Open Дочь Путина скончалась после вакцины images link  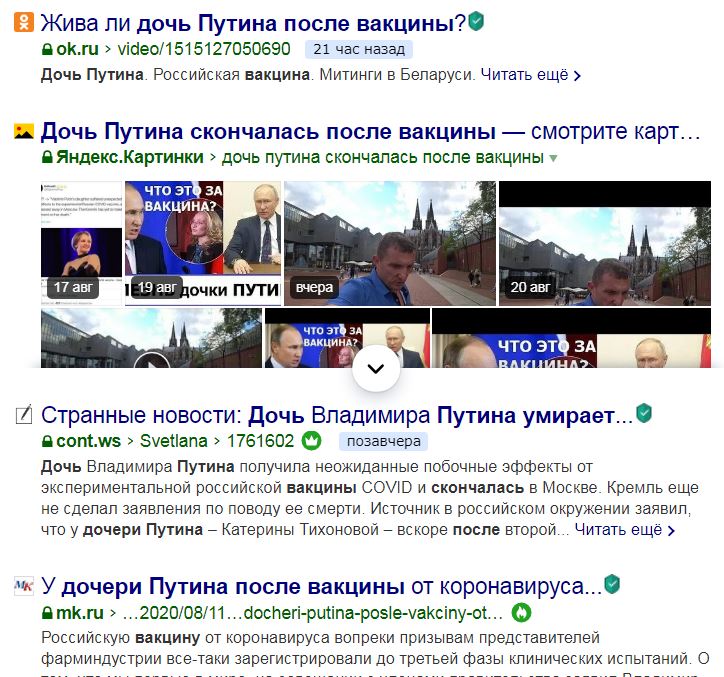pyautogui.click(x=371, y=132)
